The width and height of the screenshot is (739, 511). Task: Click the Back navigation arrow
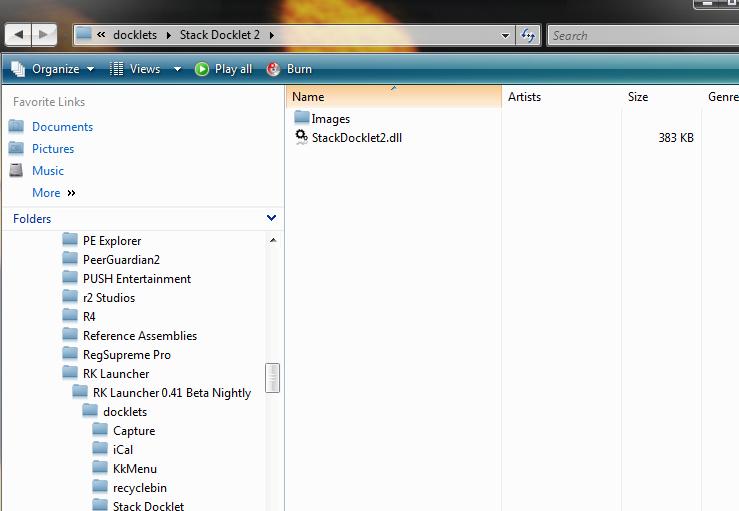[x=18, y=35]
